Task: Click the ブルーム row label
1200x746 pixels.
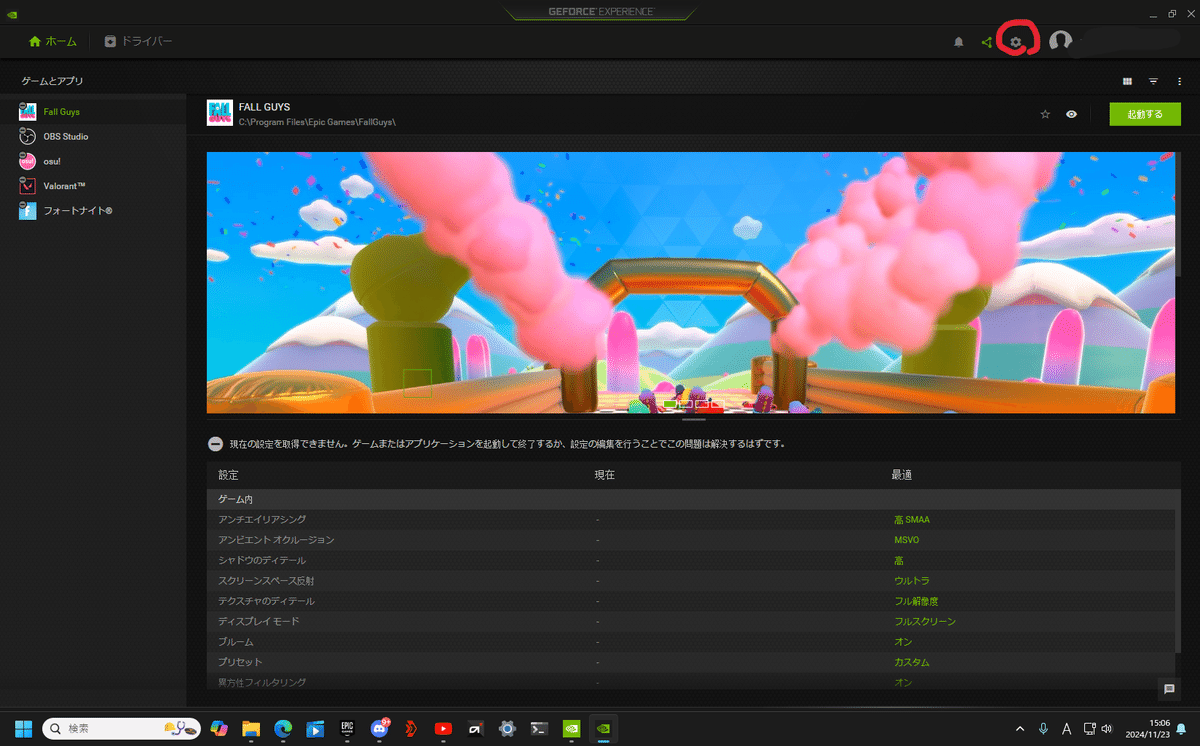Action: [x=236, y=642]
